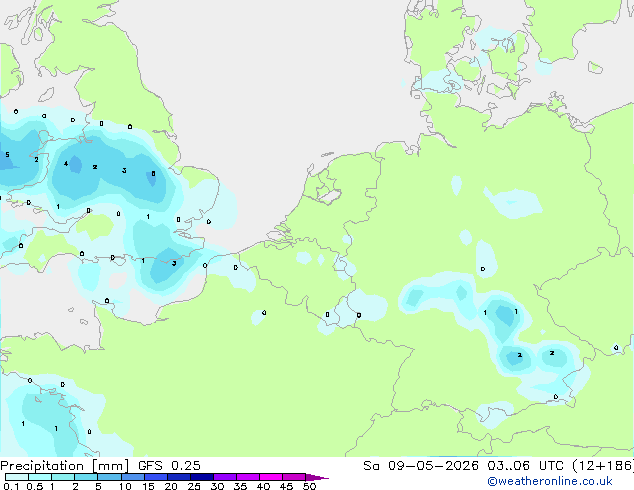Click the "4" precipitation value over Wales
This screenshot has width=634, height=490.
point(66,164)
